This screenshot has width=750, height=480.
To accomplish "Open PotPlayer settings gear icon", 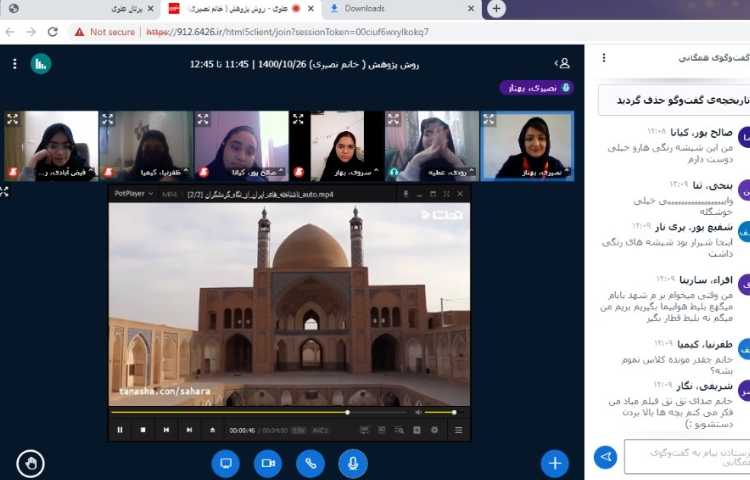I will pos(434,430).
